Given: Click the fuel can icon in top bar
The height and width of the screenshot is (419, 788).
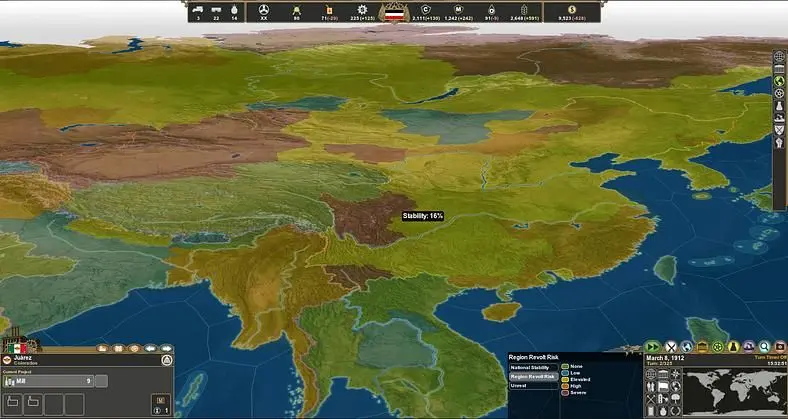Looking at the screenshot, I should 329,9.
